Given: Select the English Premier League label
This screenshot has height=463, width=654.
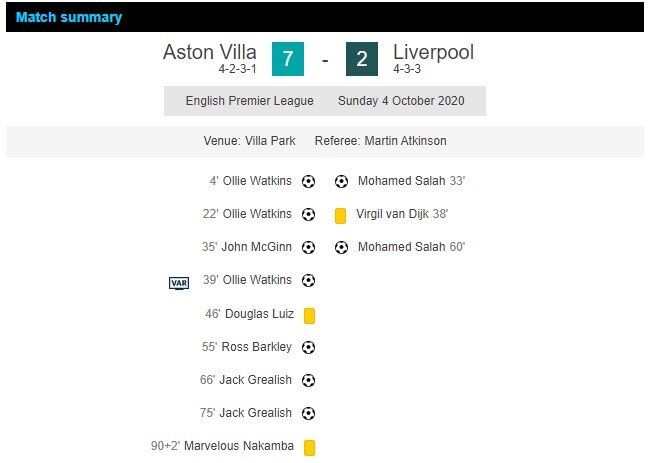Looking at the screenshot, I should pos(249,101).
